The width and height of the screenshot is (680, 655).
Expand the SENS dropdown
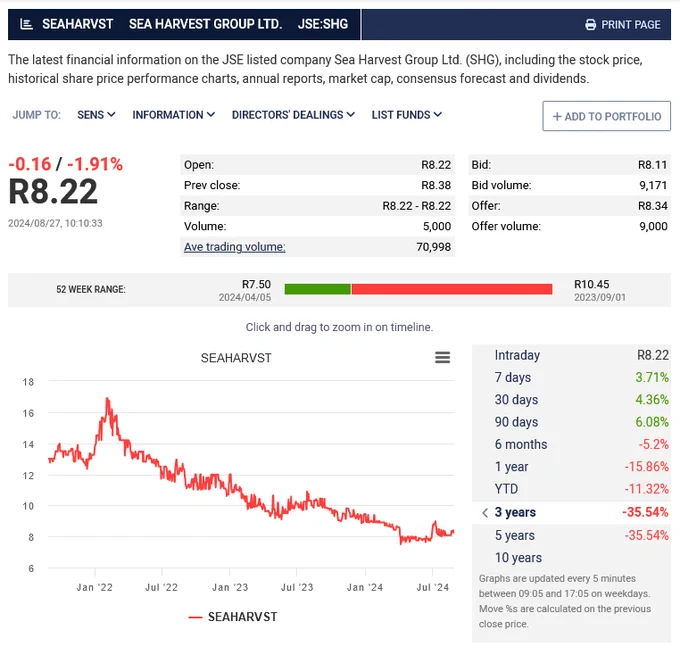tap(96, 115)
